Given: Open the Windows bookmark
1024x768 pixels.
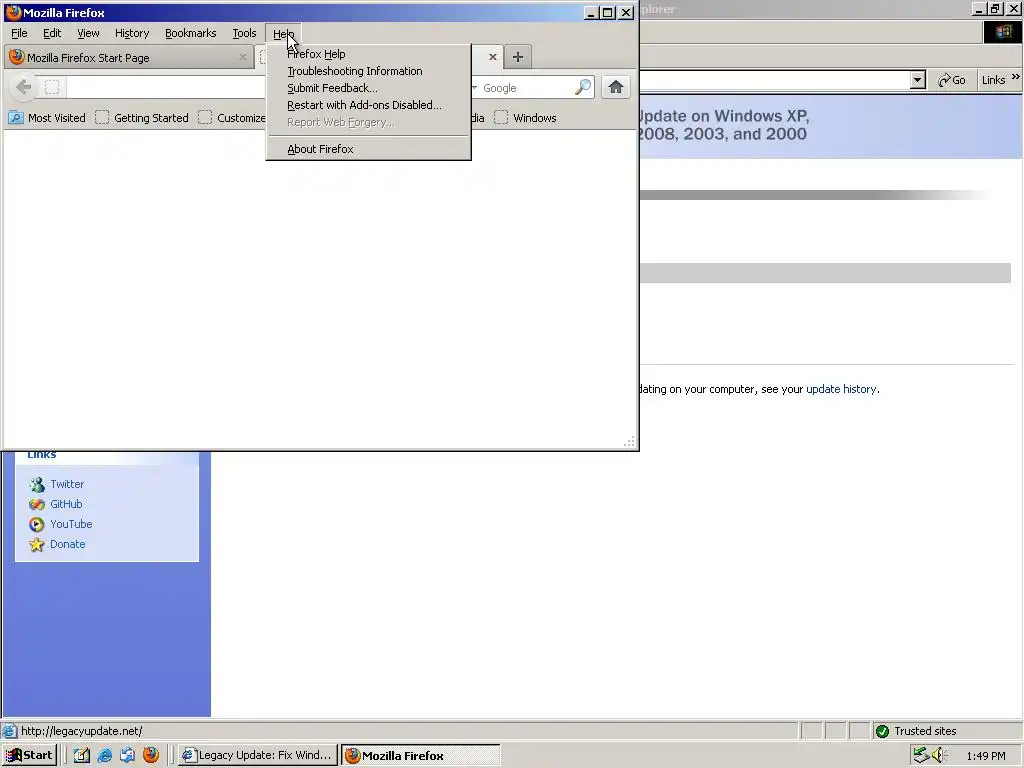Looking at the screenshot, I should click(x=526, y=118).
